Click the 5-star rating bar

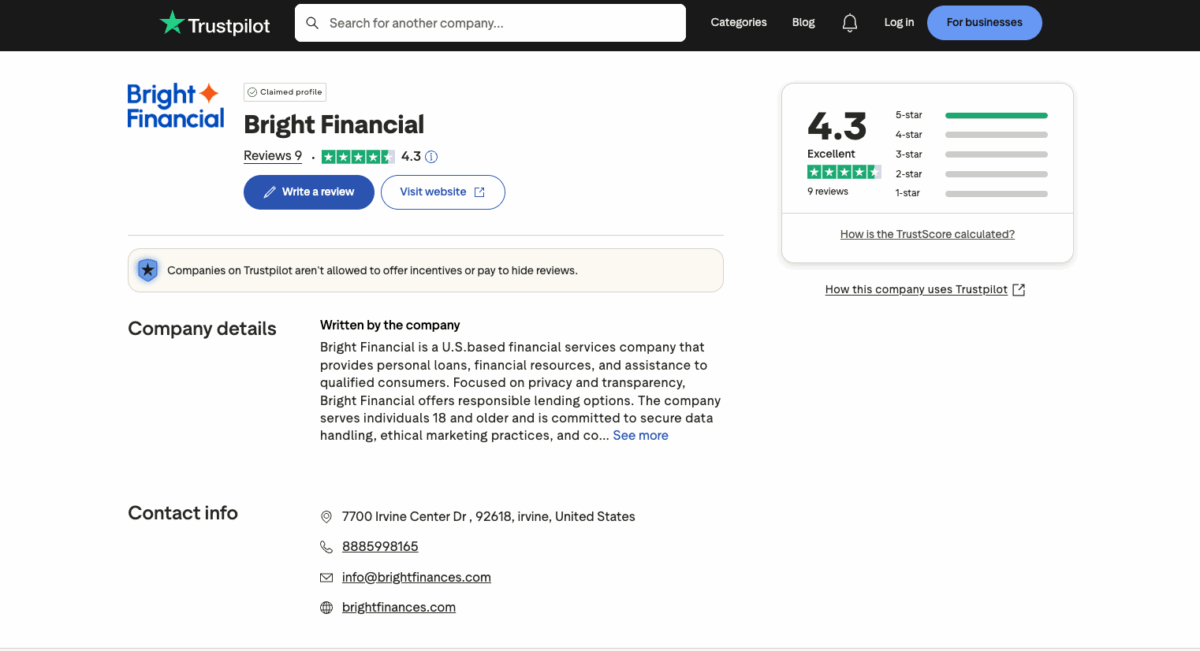point(996,114)
